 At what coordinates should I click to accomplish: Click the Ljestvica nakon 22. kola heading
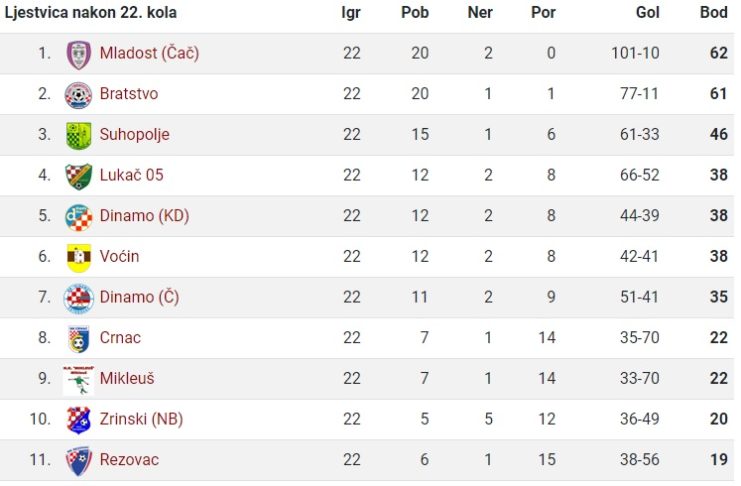(90, 12)
